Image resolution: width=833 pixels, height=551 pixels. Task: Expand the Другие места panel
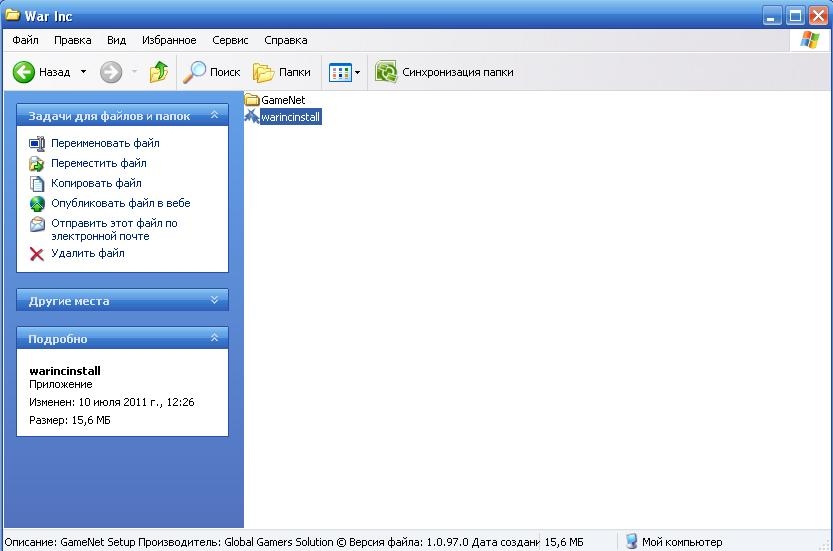pyautogui.click(x=214, y=300)
